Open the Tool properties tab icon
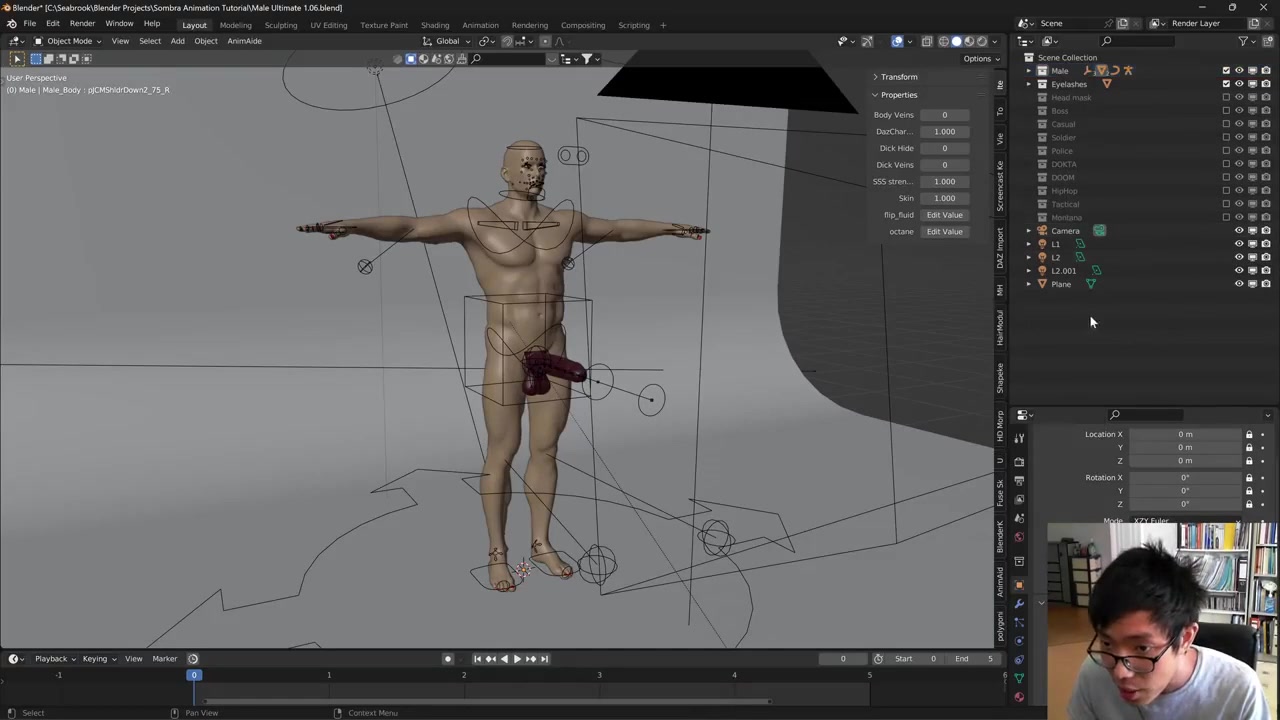 pos(1019,438)
